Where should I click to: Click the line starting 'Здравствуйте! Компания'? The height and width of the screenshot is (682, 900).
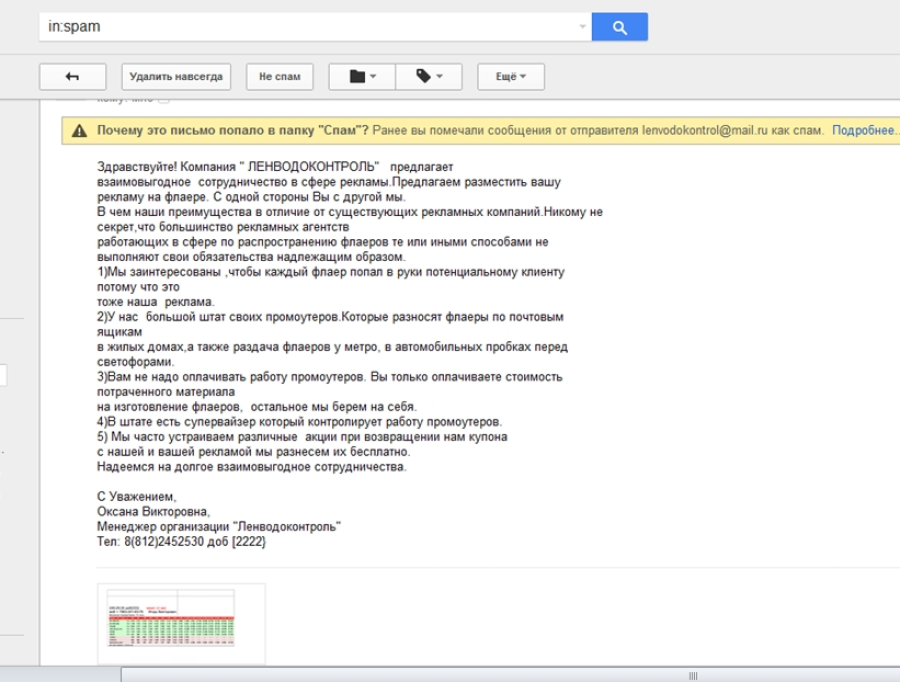tap(275, 167)
